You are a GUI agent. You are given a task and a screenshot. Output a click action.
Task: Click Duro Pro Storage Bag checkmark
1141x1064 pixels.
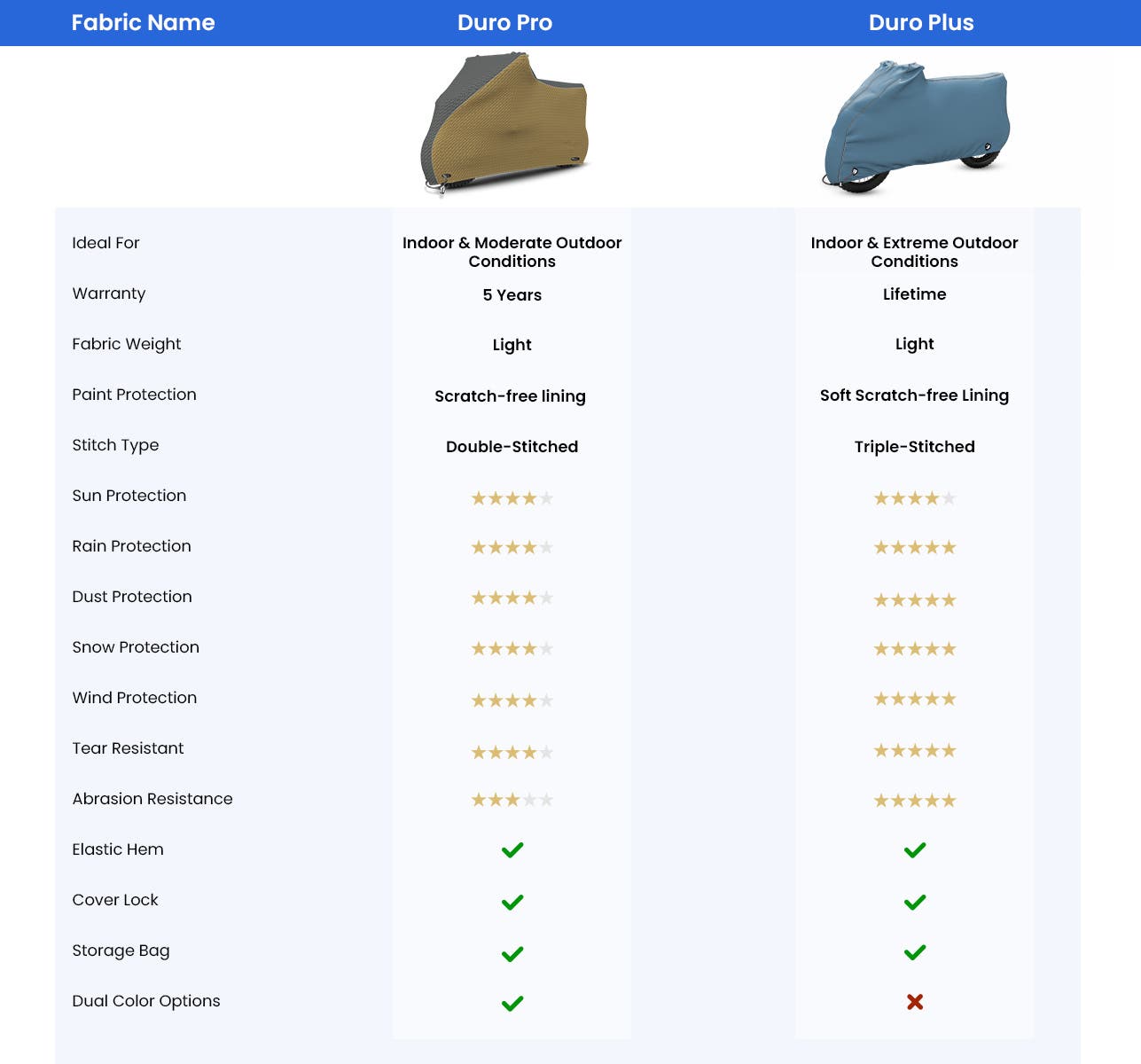[x=512, y=954]
